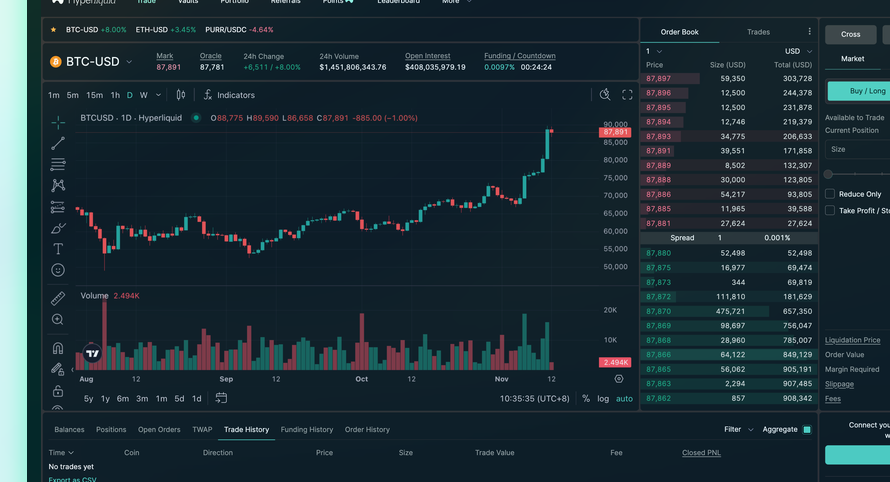Enter fullscreen chart mode
The width and height of the screenshot is (890, 482).
[627, 95]
